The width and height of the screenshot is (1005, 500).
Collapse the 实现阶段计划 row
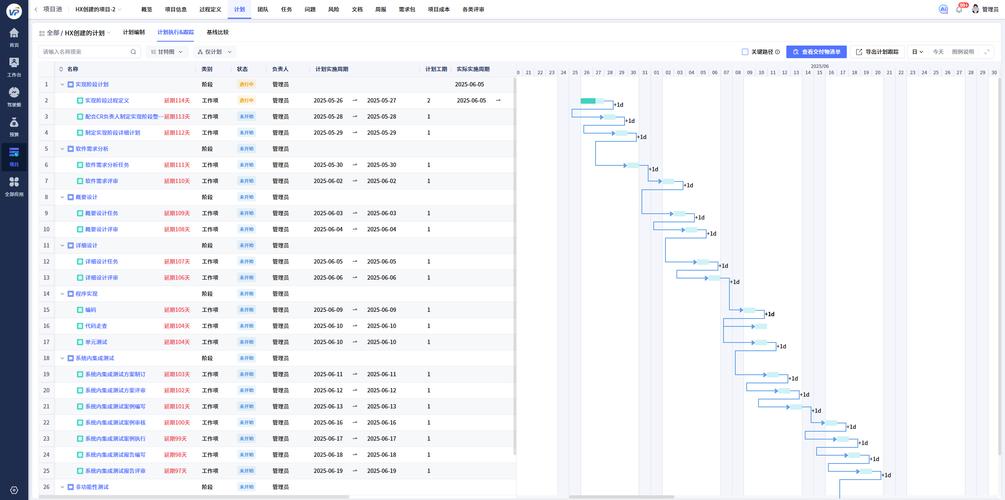click(x=62, y=84)
